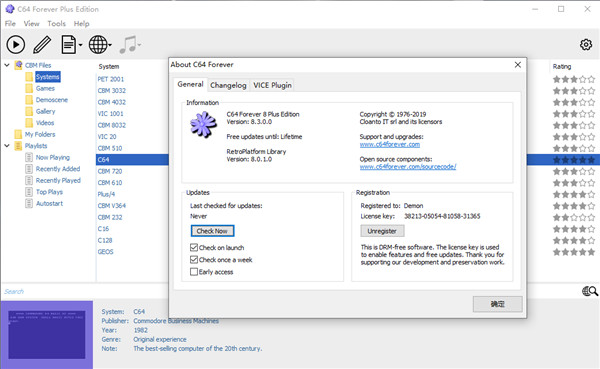Click the music note toolbar icon
Viewport: 600px width, 369px height.
tap(128, 45)
